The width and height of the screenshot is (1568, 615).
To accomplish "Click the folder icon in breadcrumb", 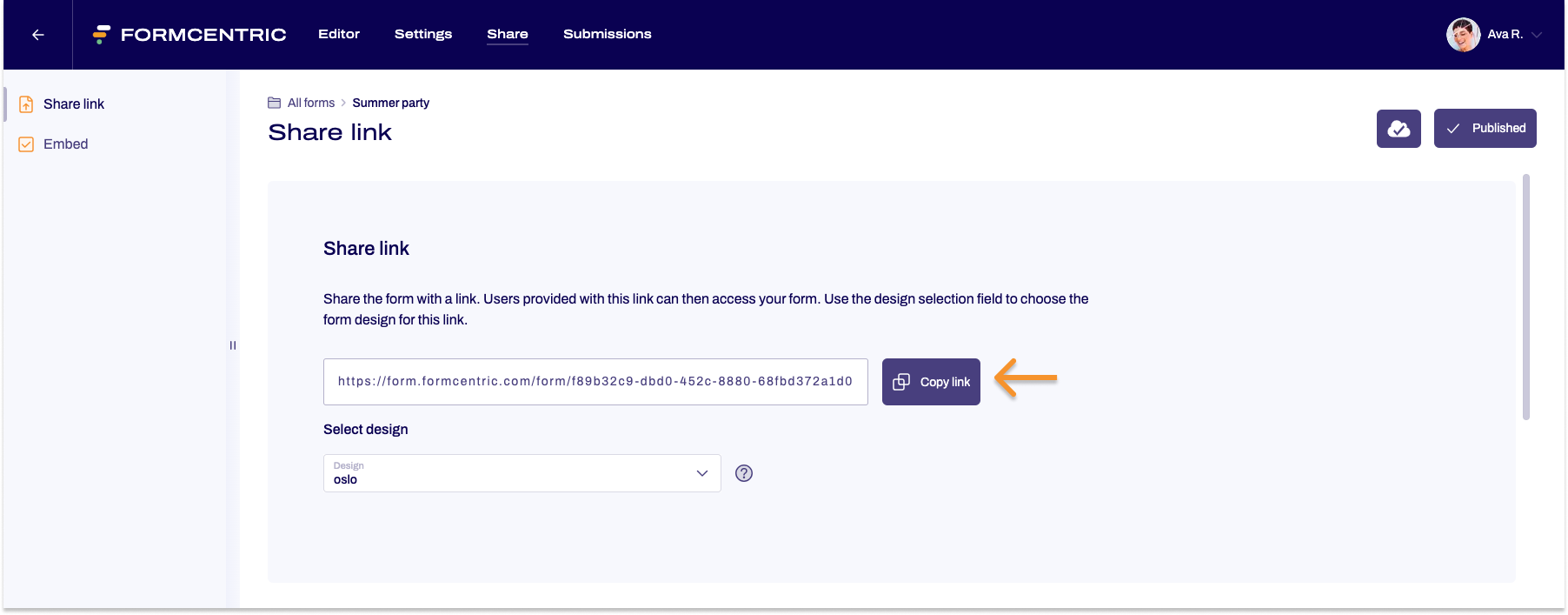I will pyautogui.click(x=274, y=103).
